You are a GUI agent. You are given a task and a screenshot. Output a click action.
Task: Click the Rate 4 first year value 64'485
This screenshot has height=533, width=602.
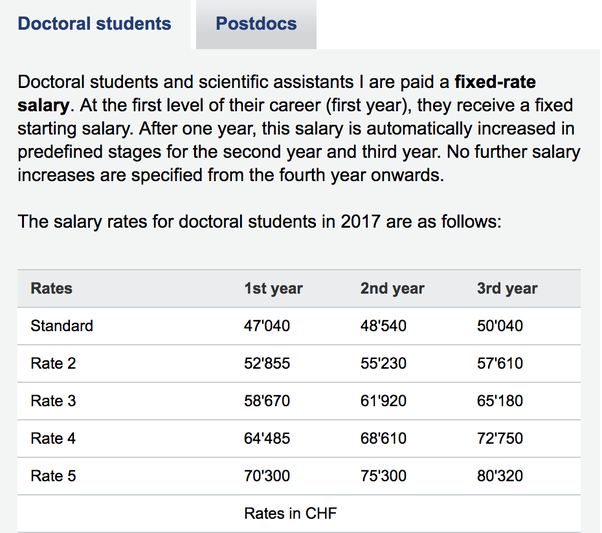click(267, 438)
